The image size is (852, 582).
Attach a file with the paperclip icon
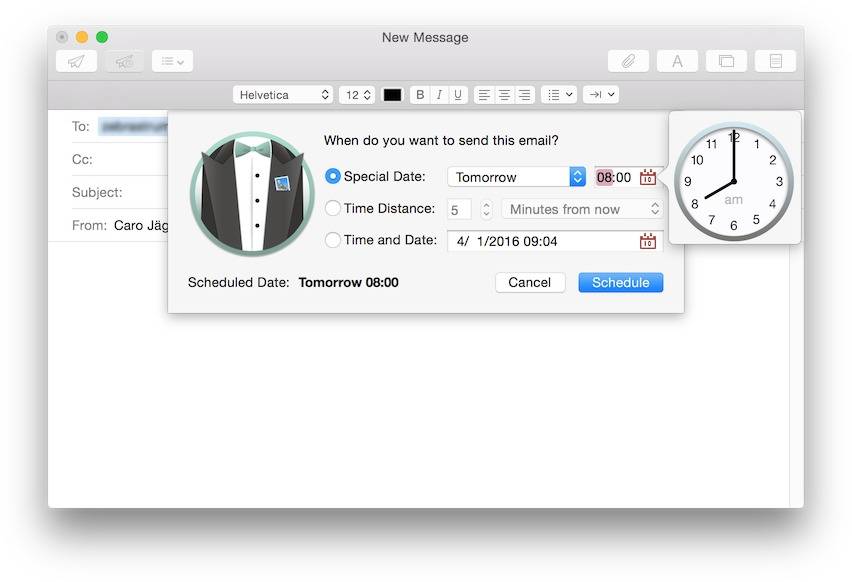(x=628, y=61)
